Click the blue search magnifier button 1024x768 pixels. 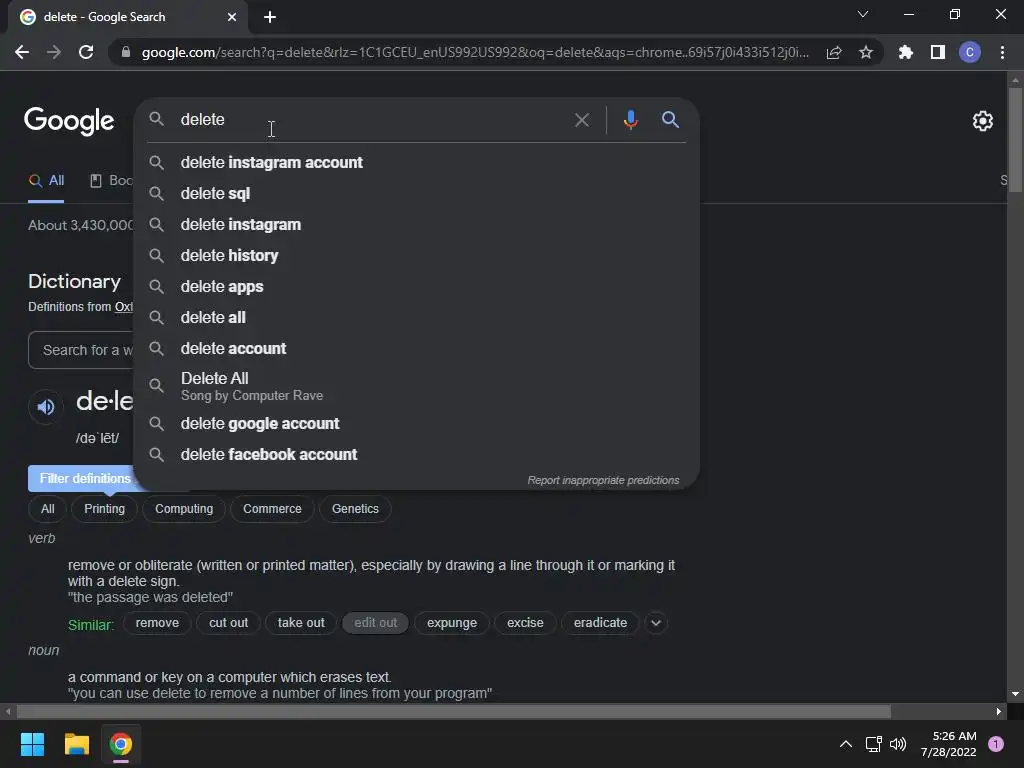click(x=671, y=120)
